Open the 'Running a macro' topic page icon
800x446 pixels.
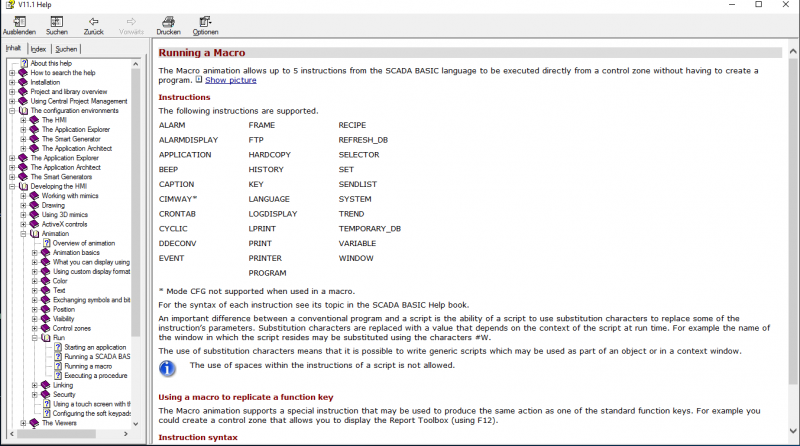coord(58,366)
